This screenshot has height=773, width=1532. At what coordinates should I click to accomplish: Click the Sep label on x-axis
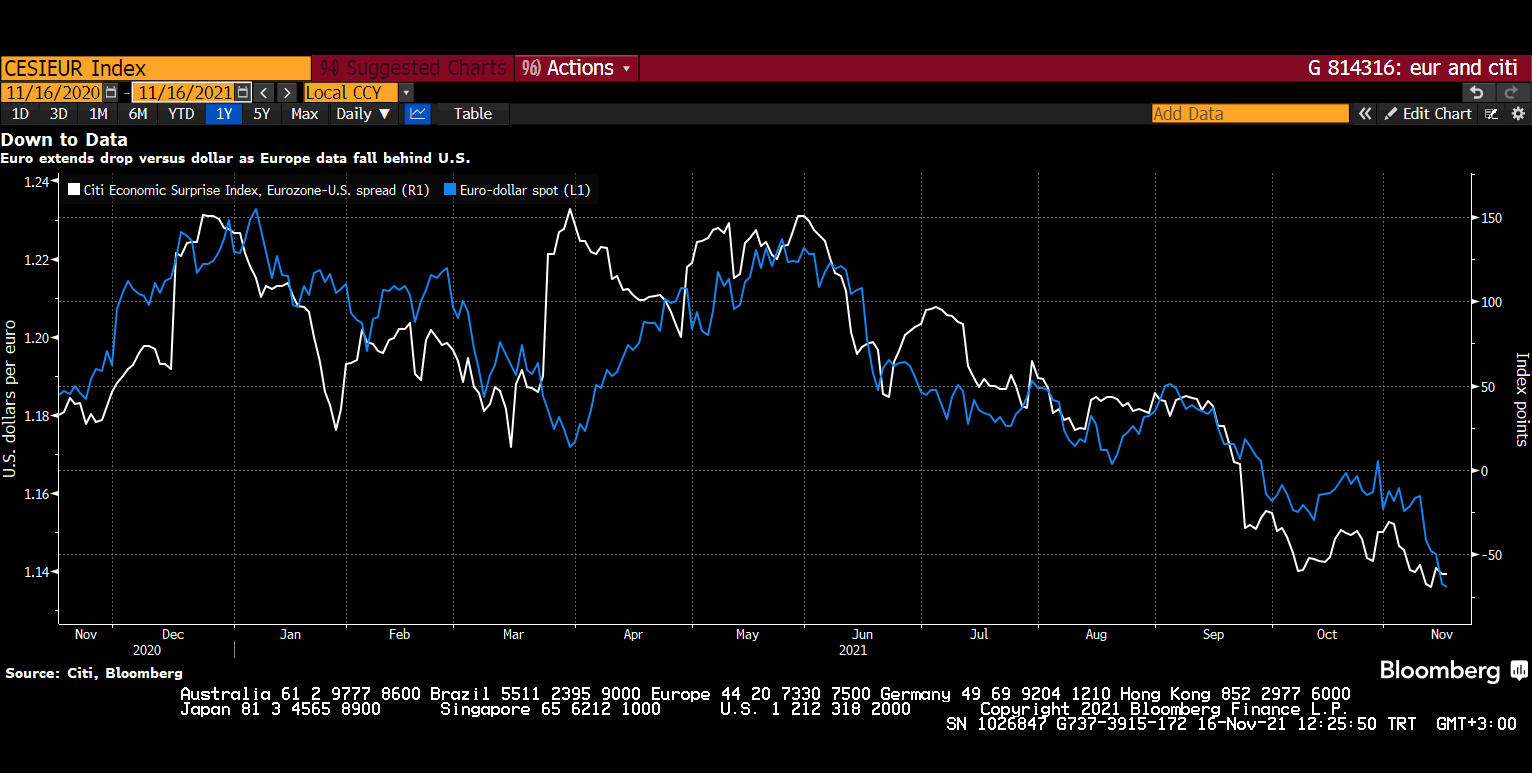click(x=1213, y=635)
